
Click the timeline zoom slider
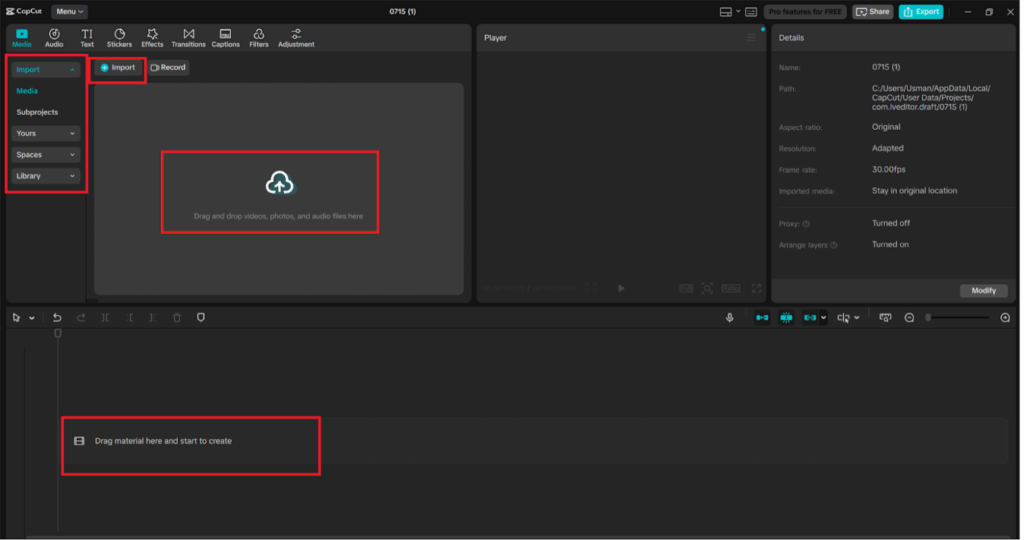click(x=958, y=318)
